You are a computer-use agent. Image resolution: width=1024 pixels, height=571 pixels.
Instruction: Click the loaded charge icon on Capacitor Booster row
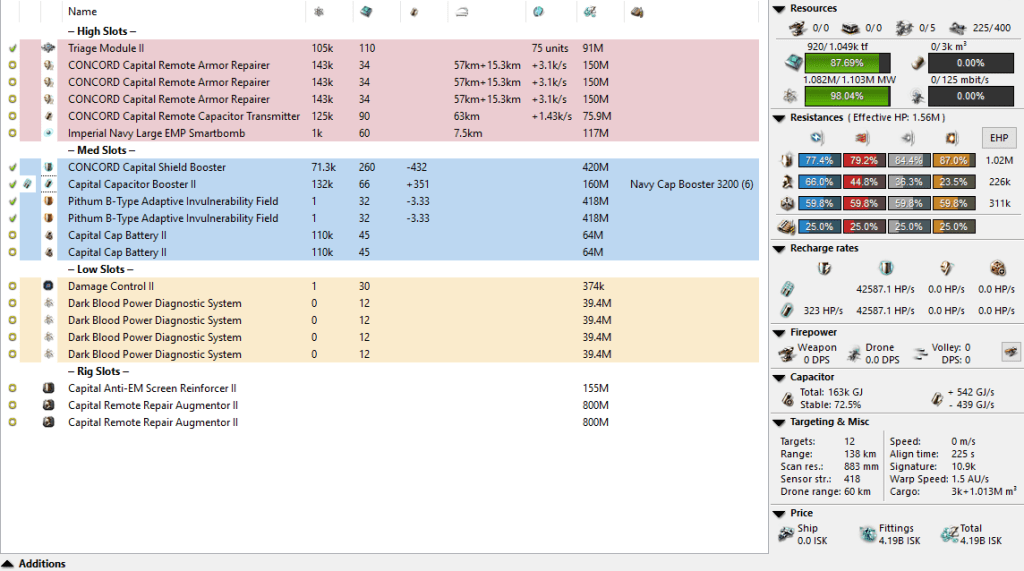[x=27, y=184]
